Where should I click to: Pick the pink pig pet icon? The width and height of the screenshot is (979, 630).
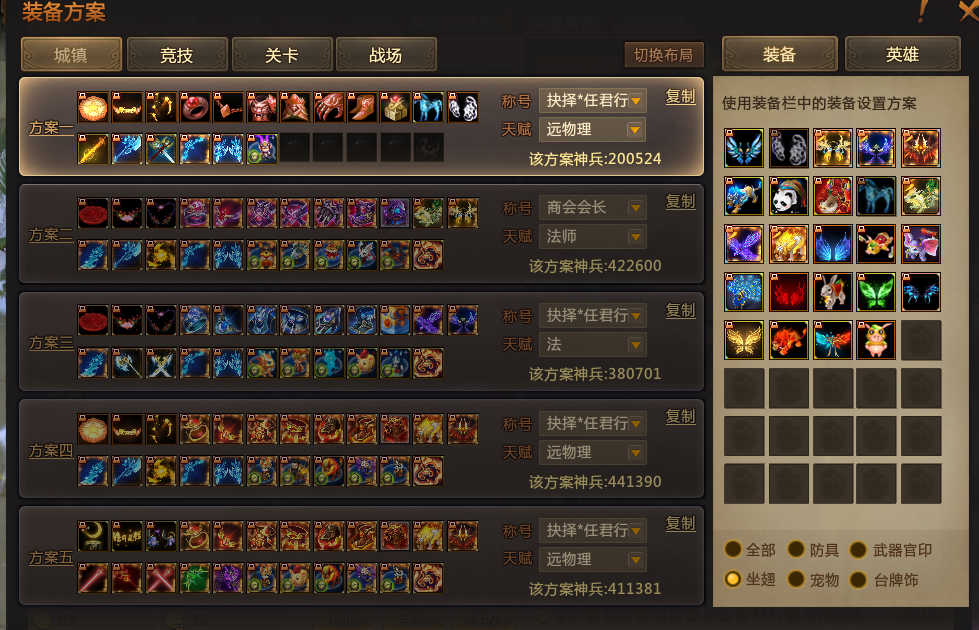click(876, 340)
